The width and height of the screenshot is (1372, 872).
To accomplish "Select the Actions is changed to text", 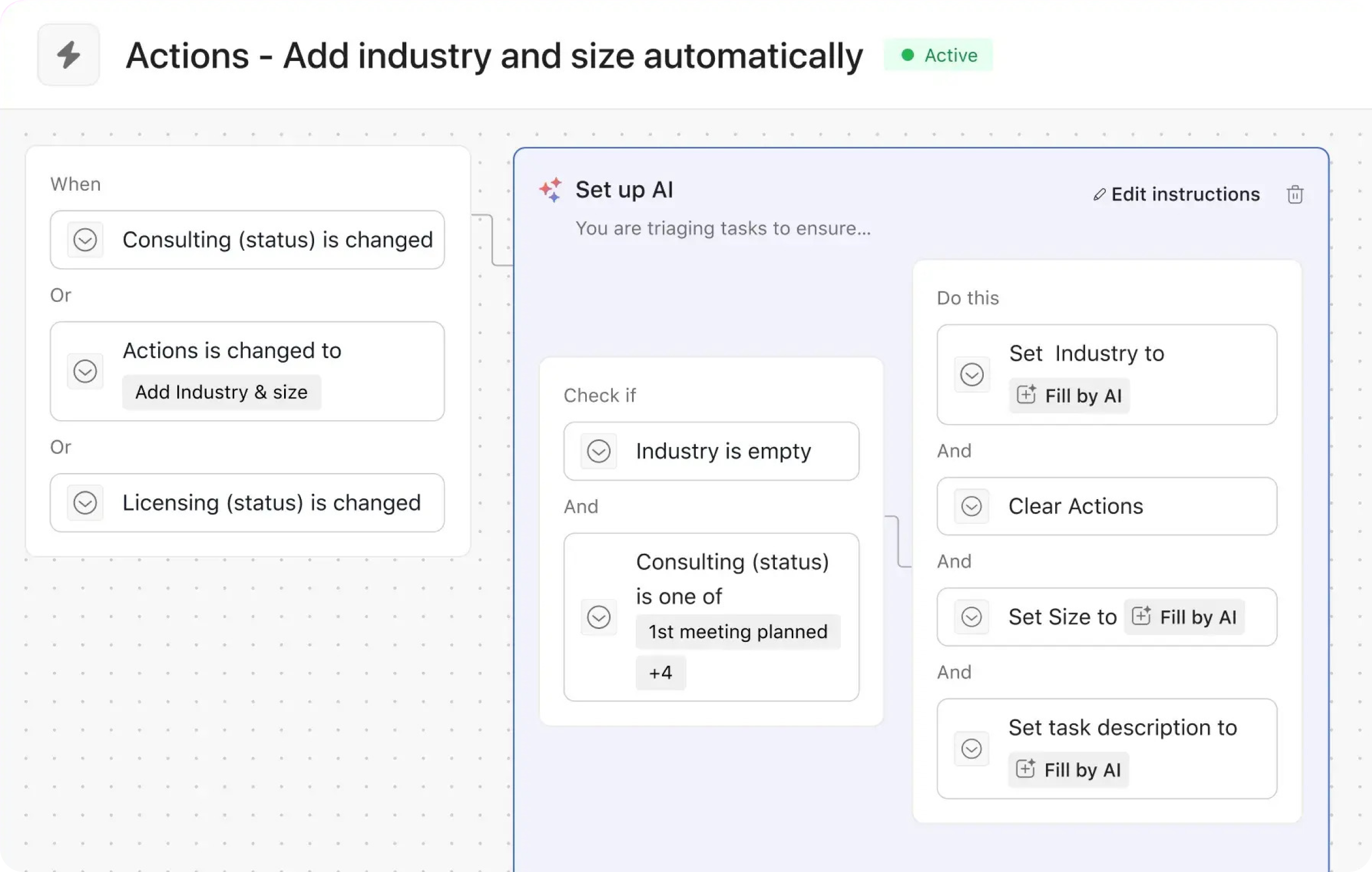I will [232, 350].
